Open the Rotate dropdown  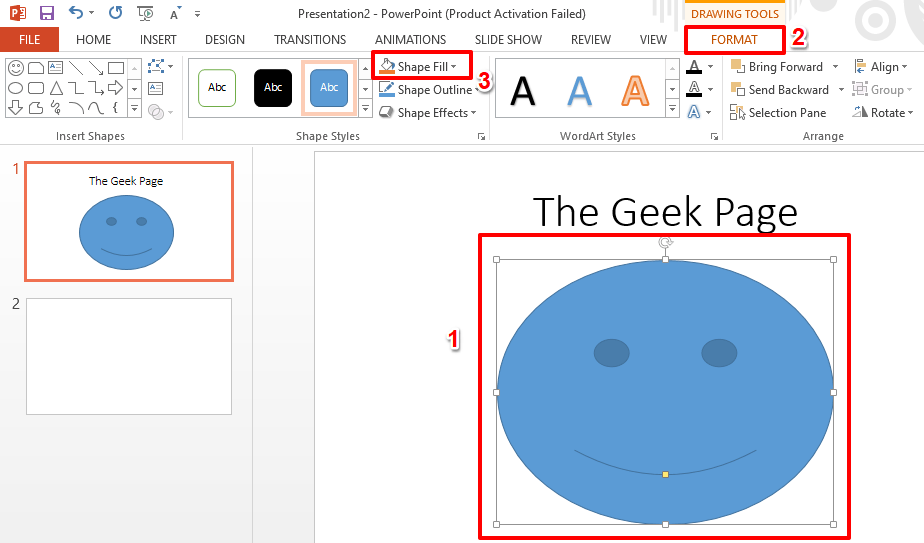[x=883, y=113]
